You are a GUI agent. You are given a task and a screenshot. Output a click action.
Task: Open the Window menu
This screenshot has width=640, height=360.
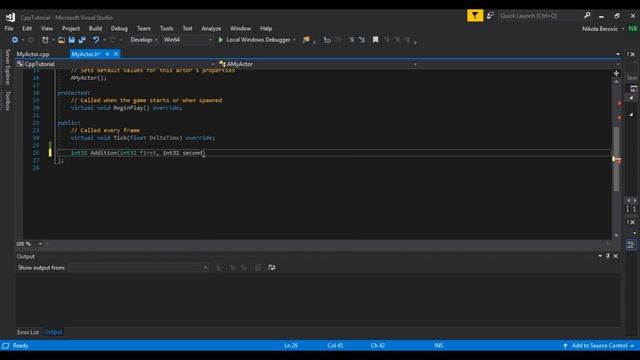pos(240,29)
